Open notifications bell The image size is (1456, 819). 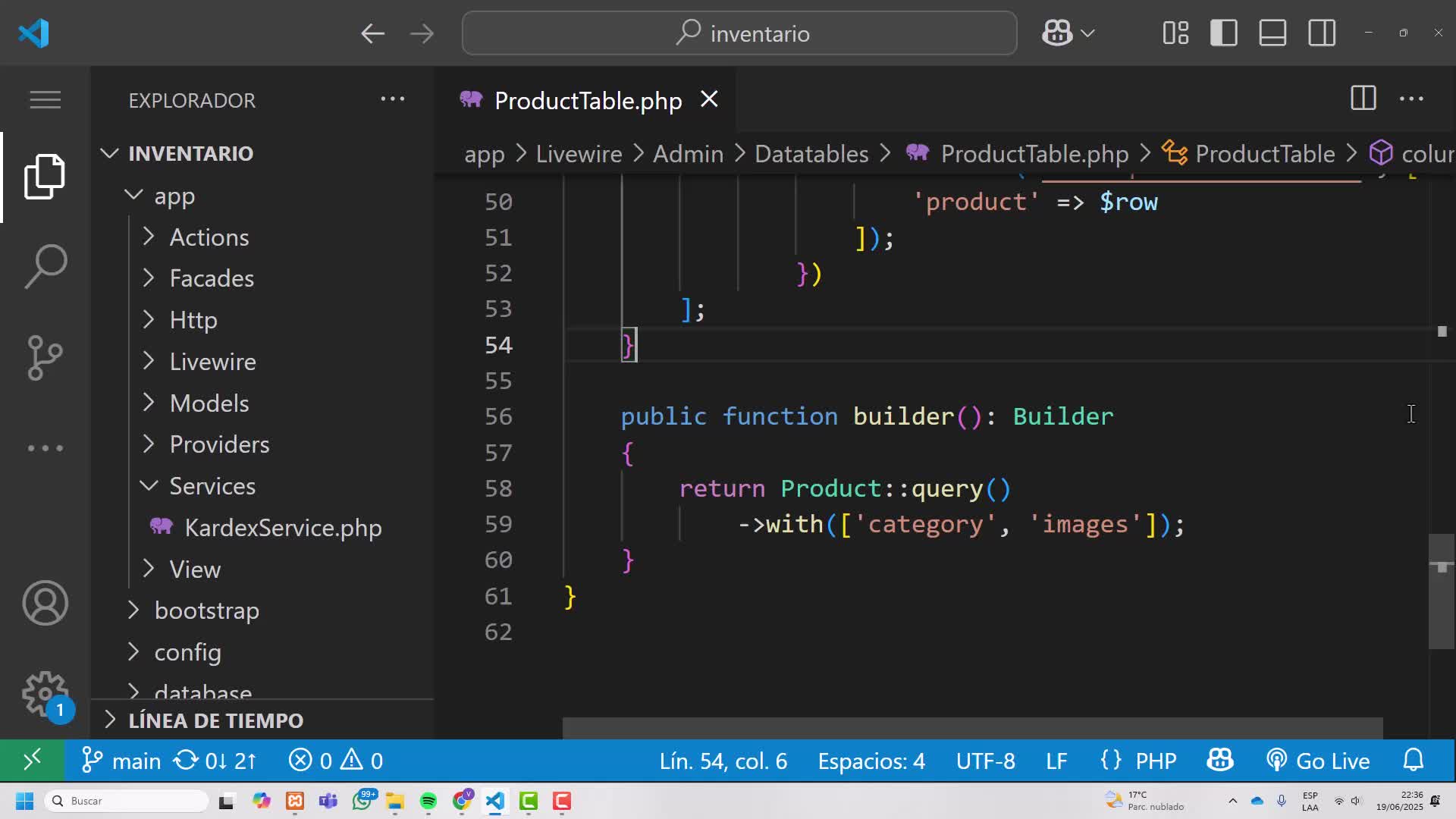point(1414,760)
